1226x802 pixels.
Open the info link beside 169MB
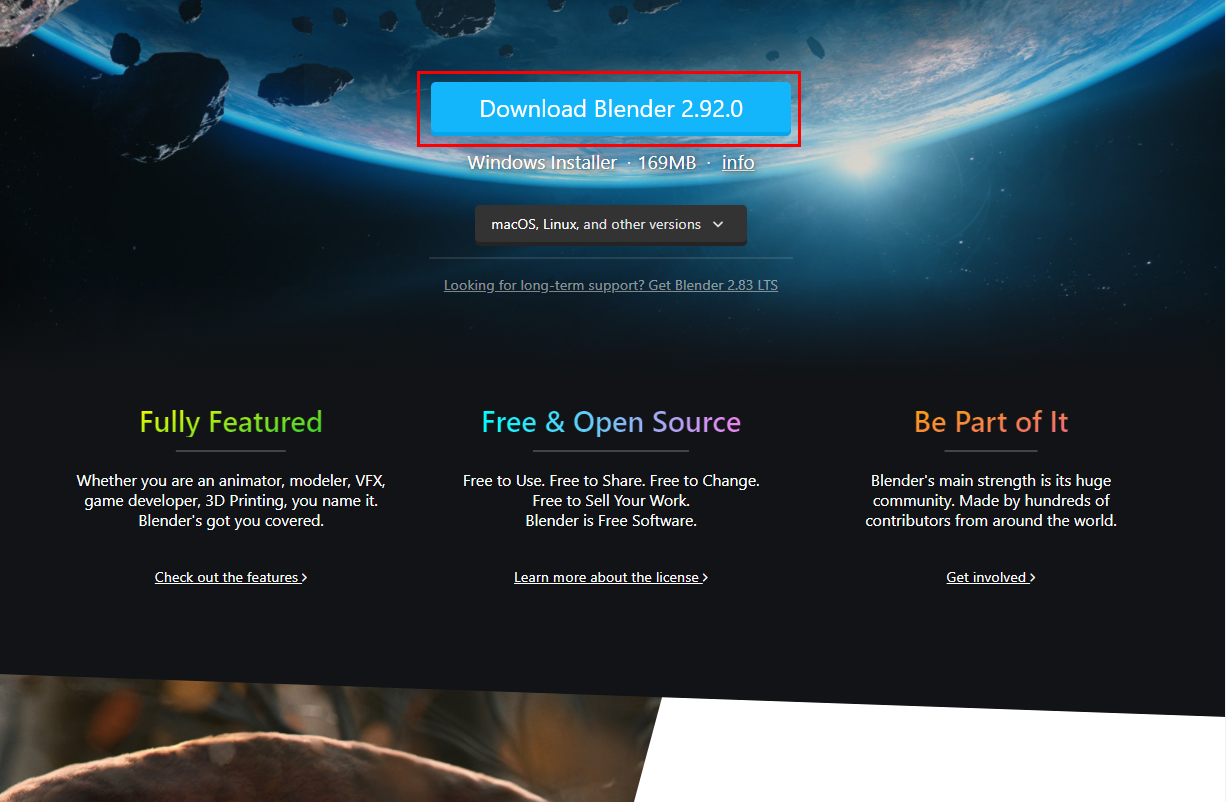(x=738, y=162)
